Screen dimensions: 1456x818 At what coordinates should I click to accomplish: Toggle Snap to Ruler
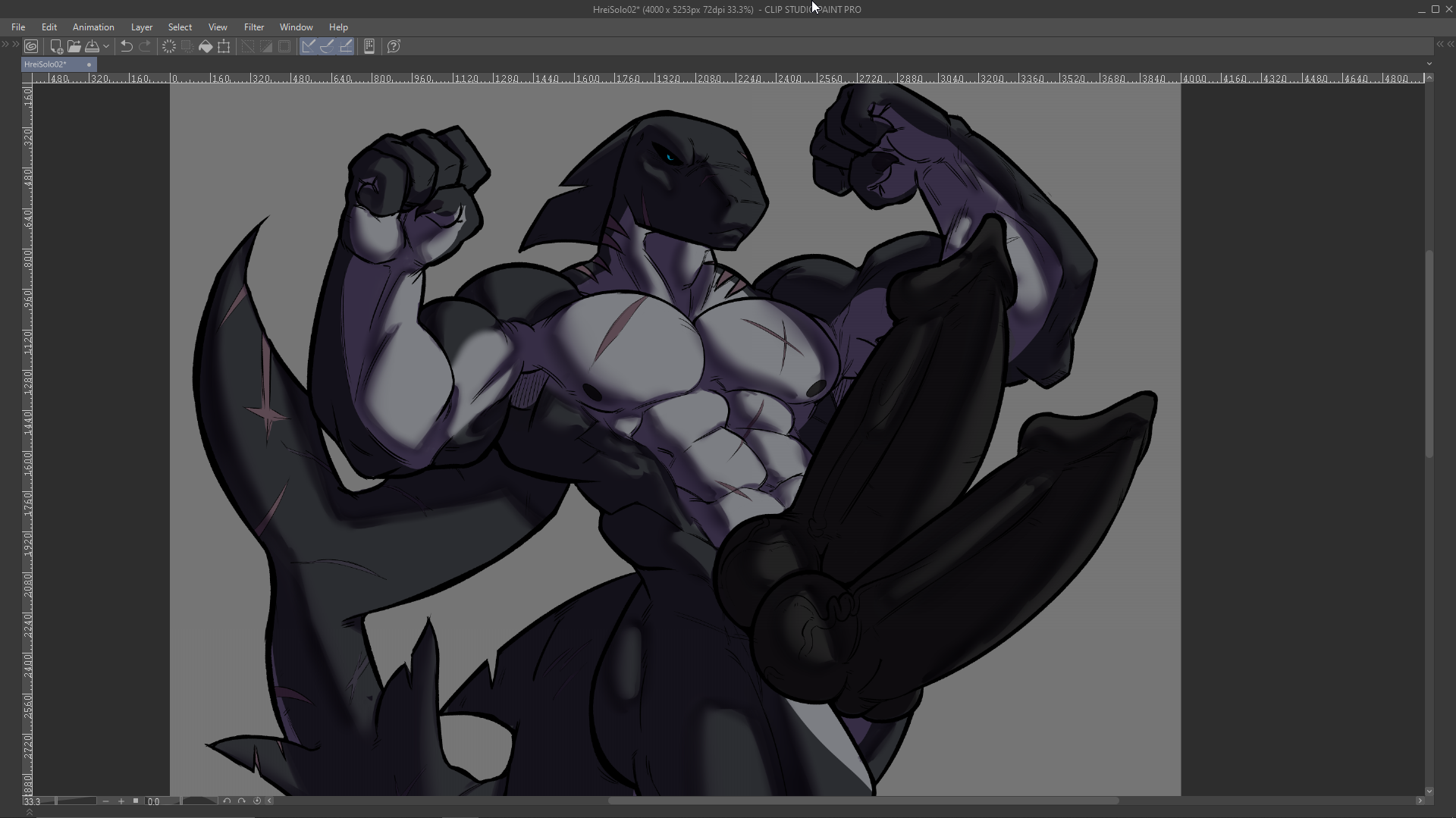click(309, 46)
